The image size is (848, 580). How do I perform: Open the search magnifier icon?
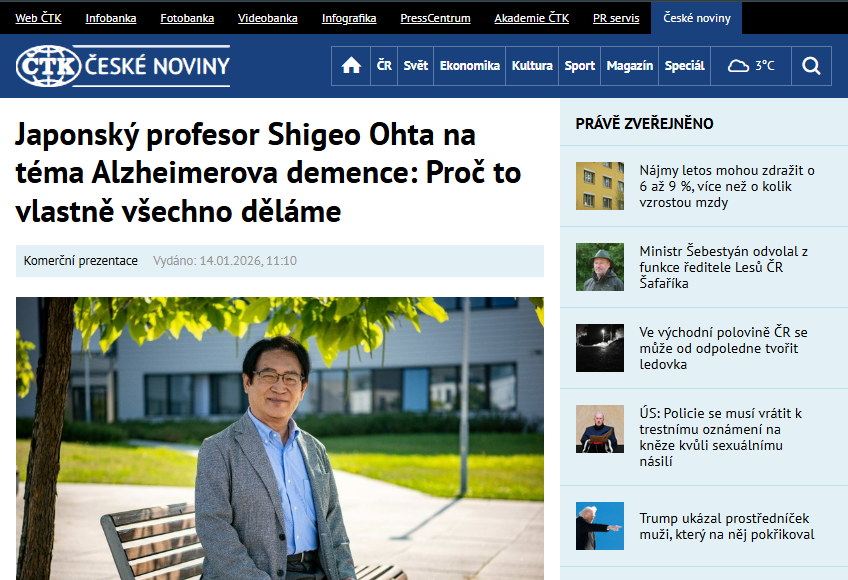click(x=811, y=66)
